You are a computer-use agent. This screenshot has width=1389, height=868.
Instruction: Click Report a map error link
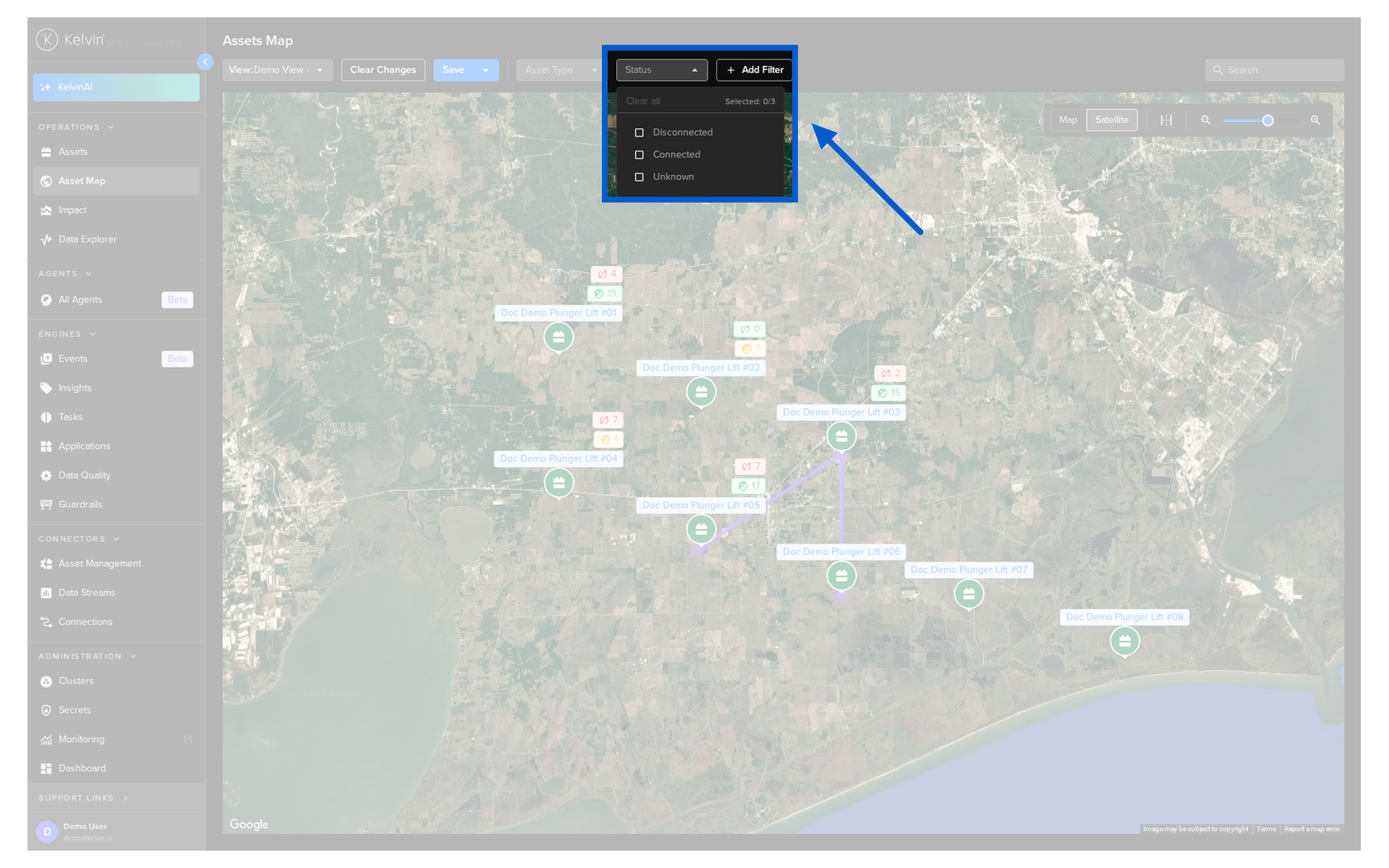click(x=1312, y=829)
